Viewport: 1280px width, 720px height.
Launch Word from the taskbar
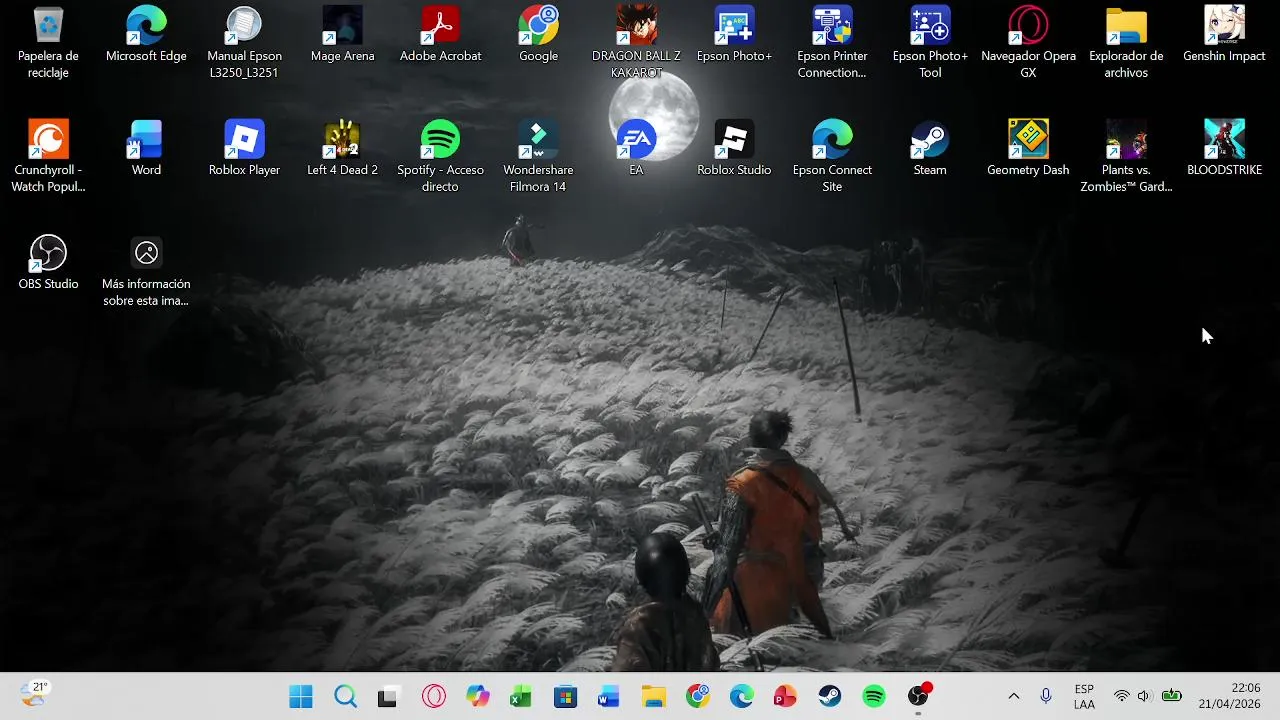(609, 697)
